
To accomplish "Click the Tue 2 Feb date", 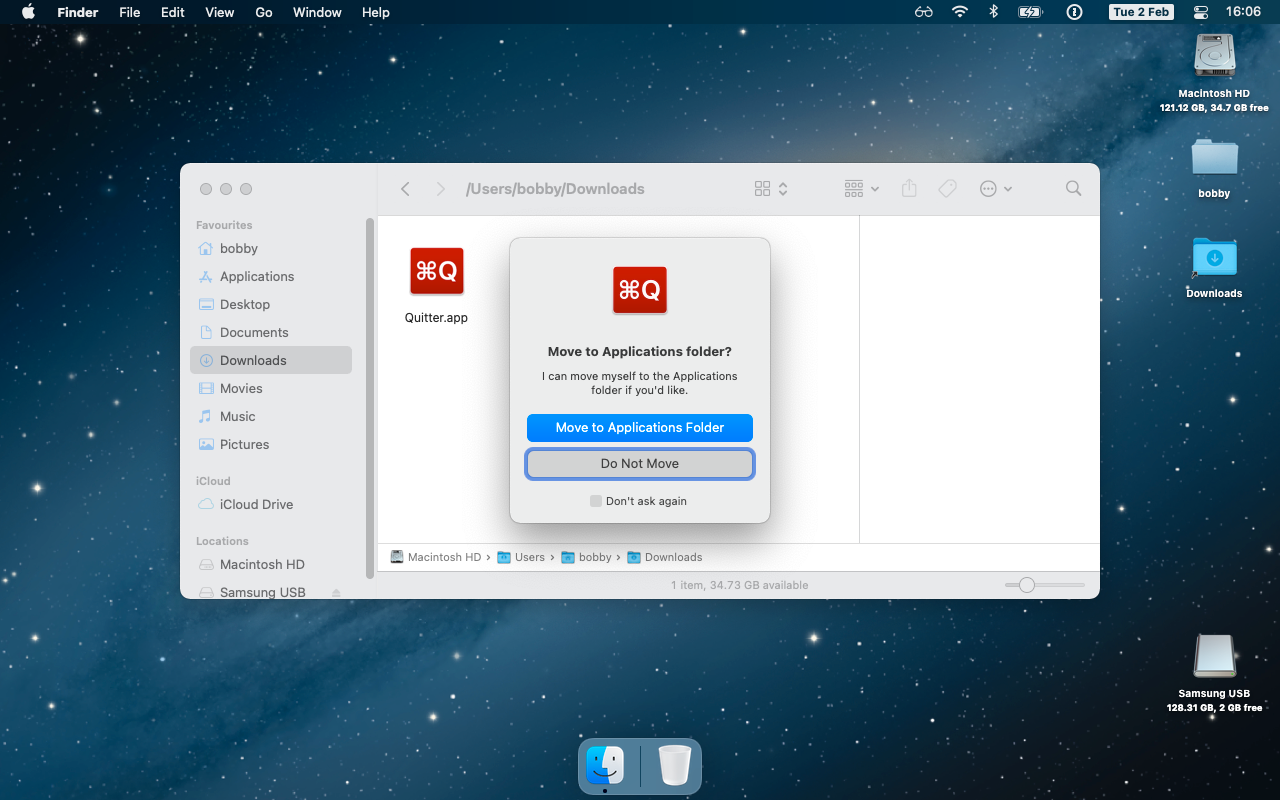I will point(1140,12).
